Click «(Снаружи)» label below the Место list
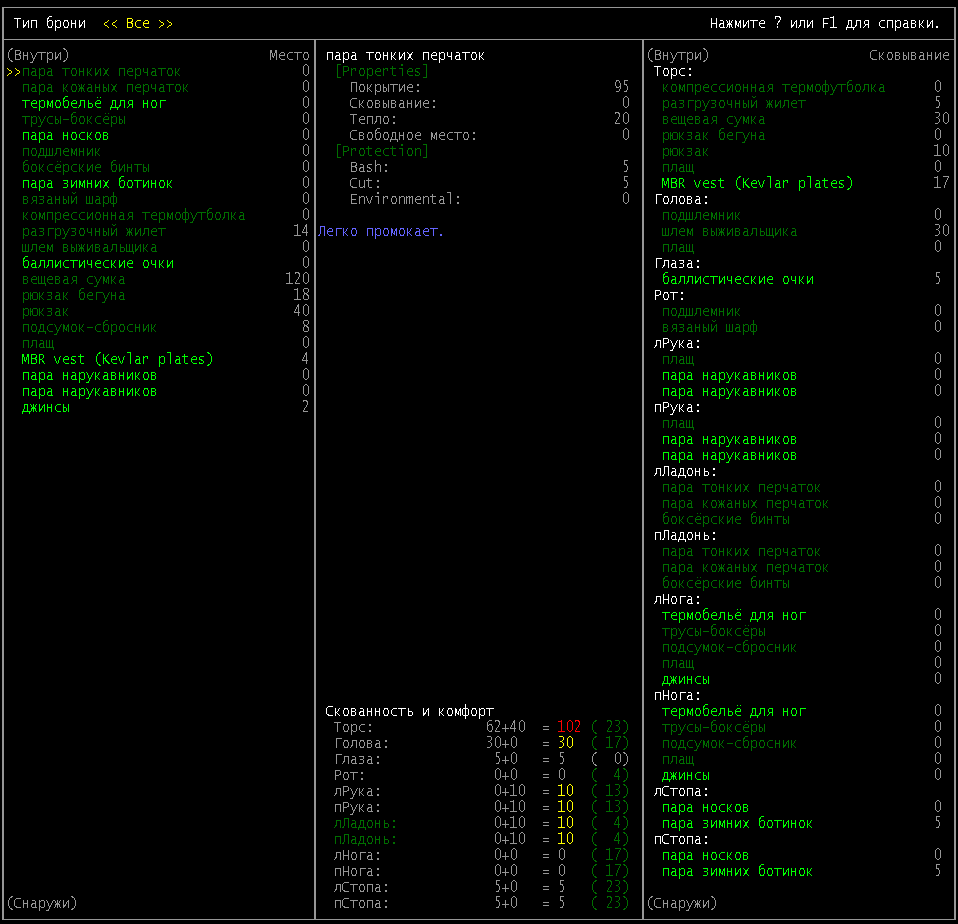The image size is (958, 924). pos(42,903)
